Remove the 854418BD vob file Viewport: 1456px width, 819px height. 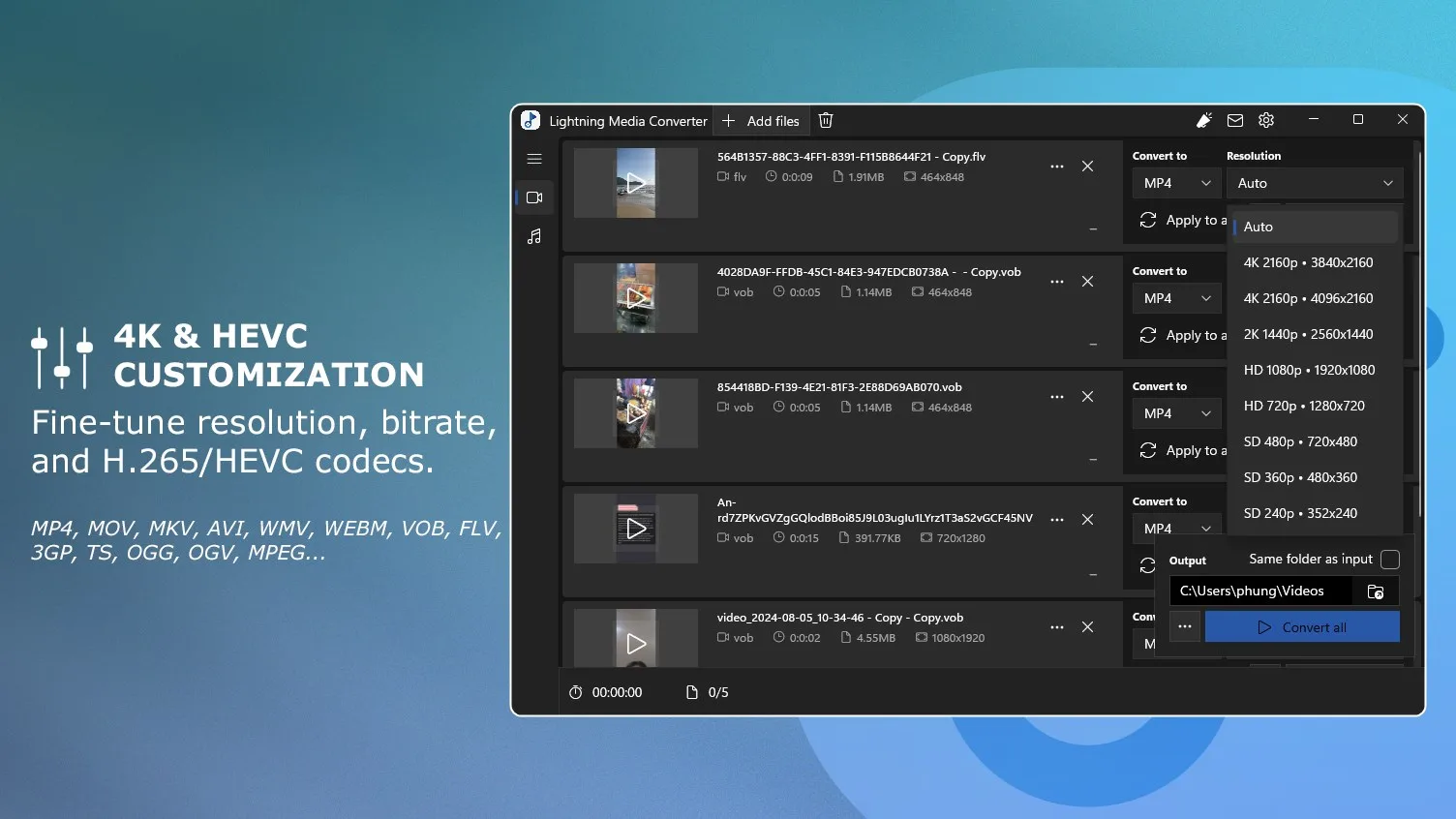coord(1088,397)
